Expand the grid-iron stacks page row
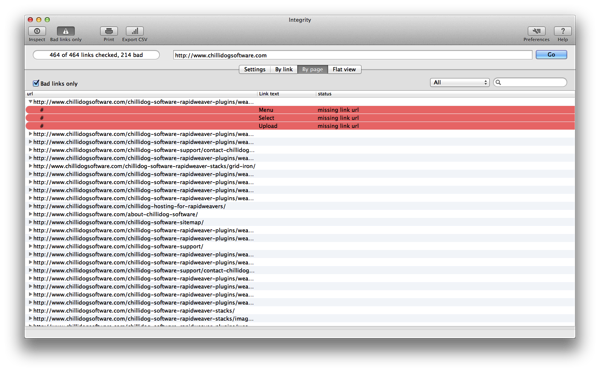 tap(30, 166)
